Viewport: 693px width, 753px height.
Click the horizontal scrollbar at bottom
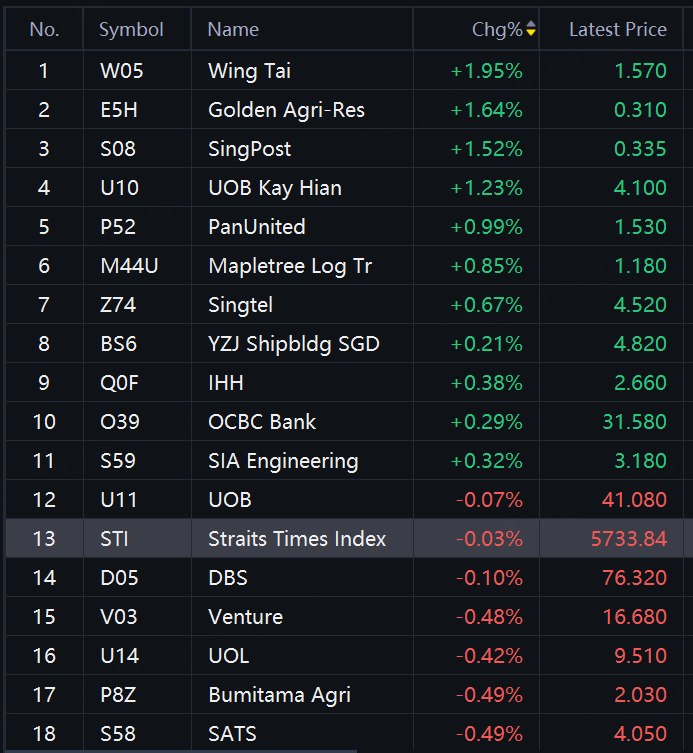(x=180, y=751)
